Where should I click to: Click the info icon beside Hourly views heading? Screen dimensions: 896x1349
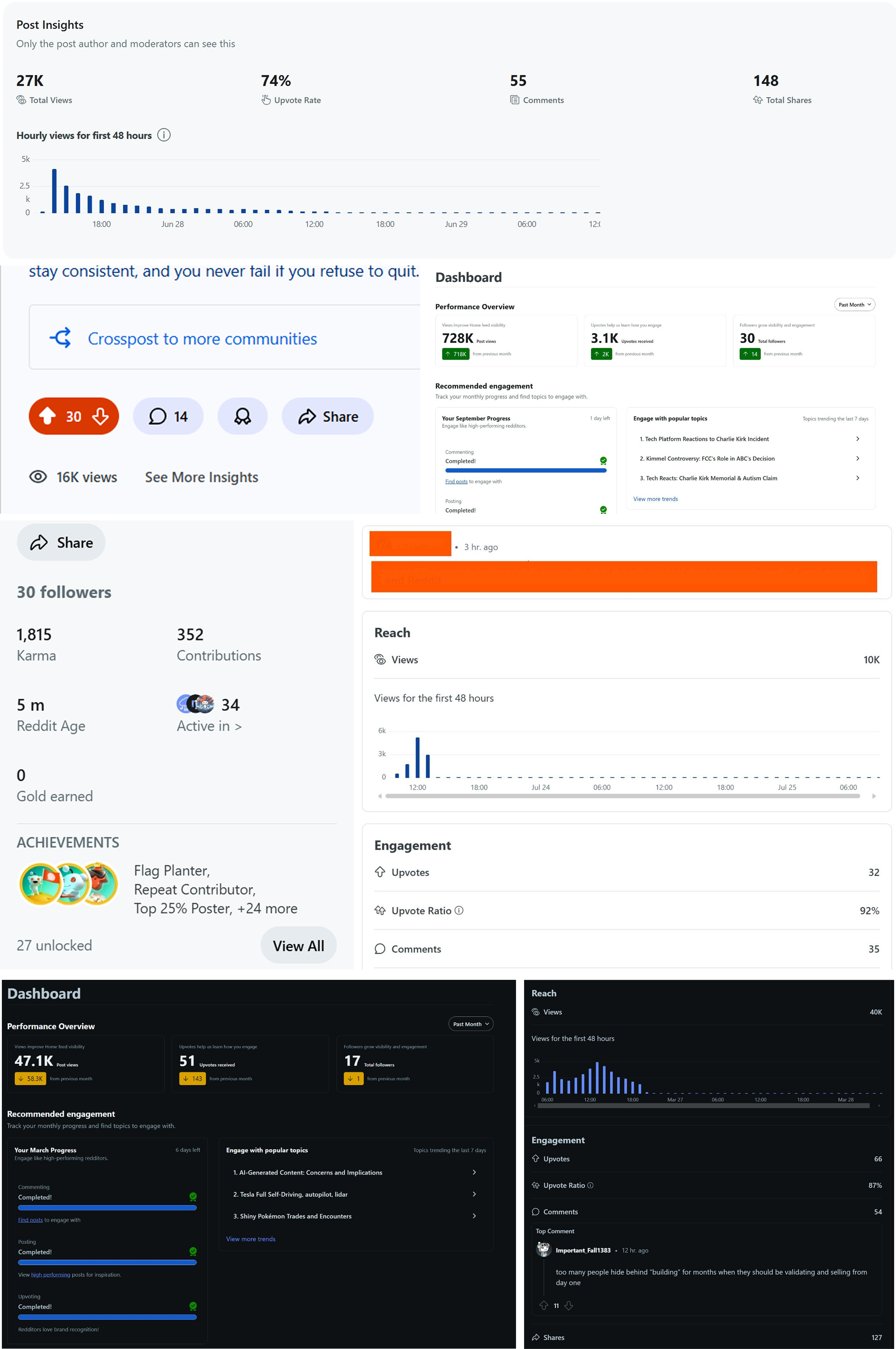(164, 135)
